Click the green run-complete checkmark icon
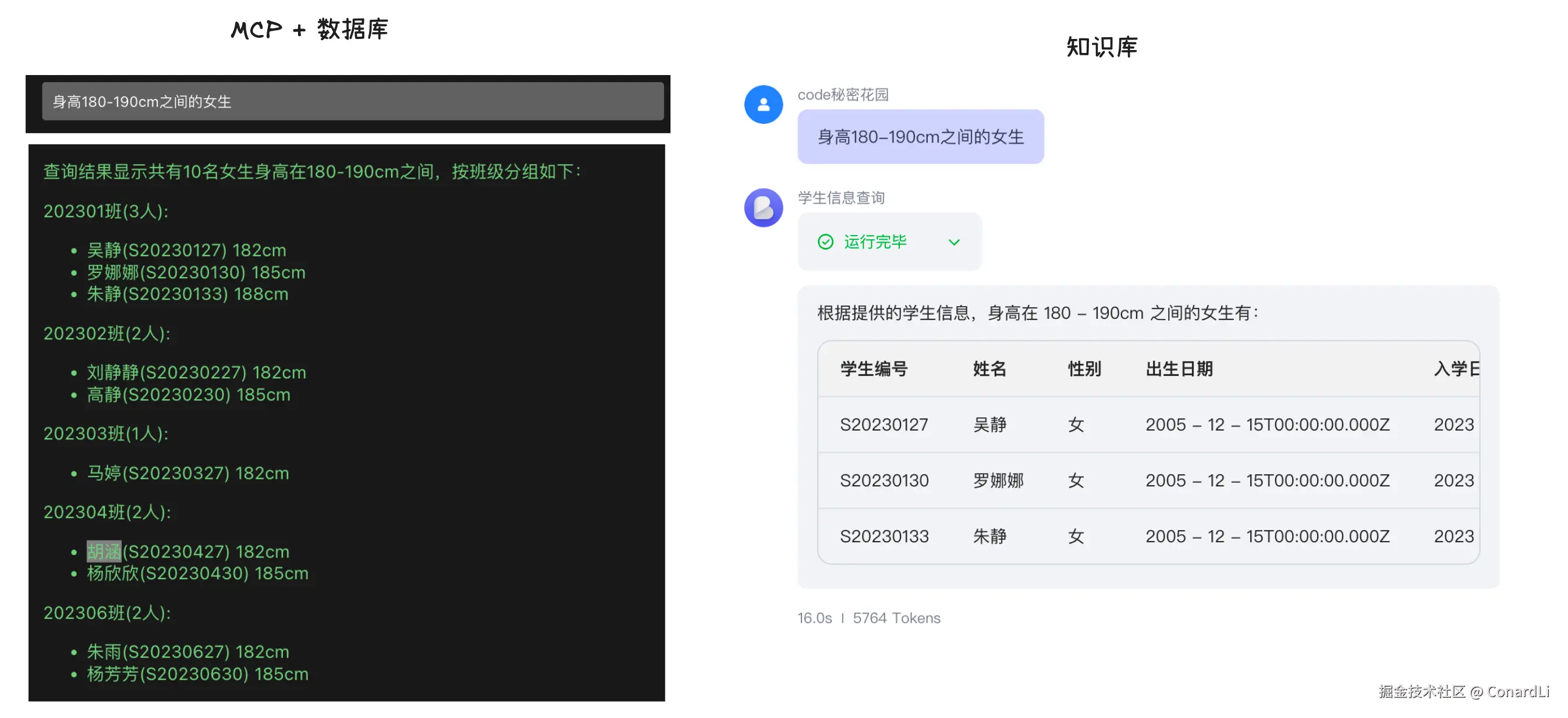The width and height of the screenshot is (1568, 718). 825,242
